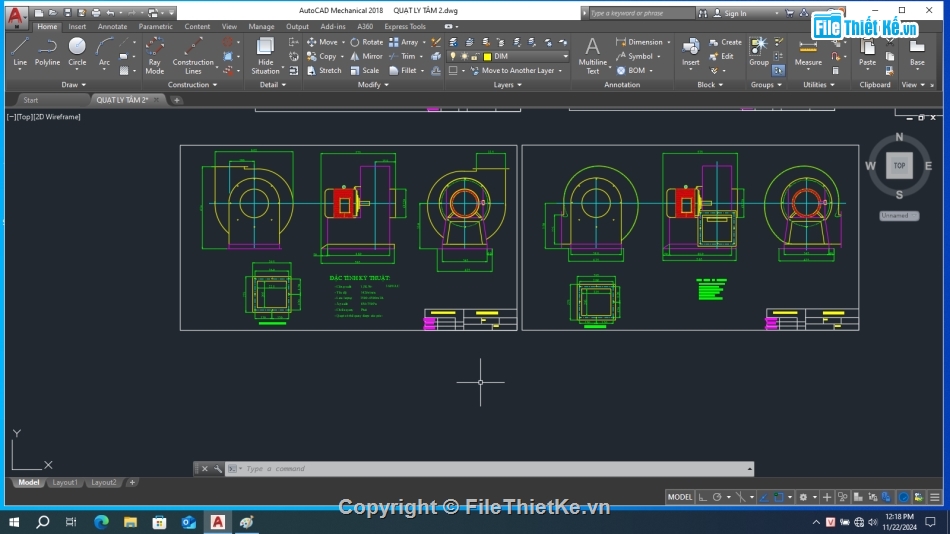Open the Express Tools ribbon tab
This screenshot has width=950, height=534.
tap(405, 27)
